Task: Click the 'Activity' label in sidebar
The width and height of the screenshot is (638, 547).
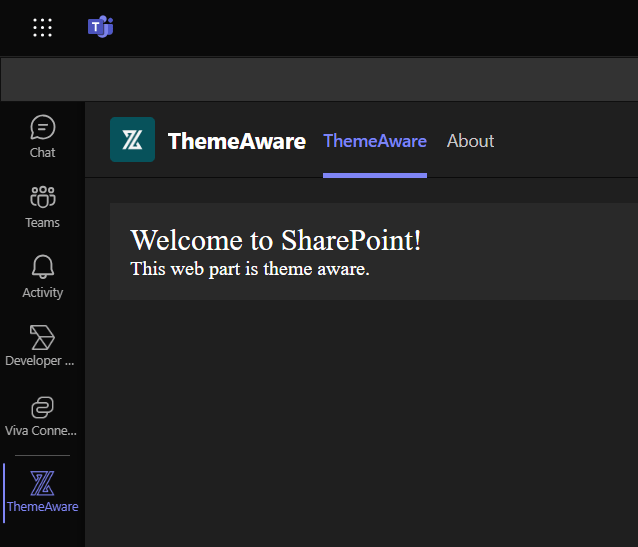Action: click(42, 293)
